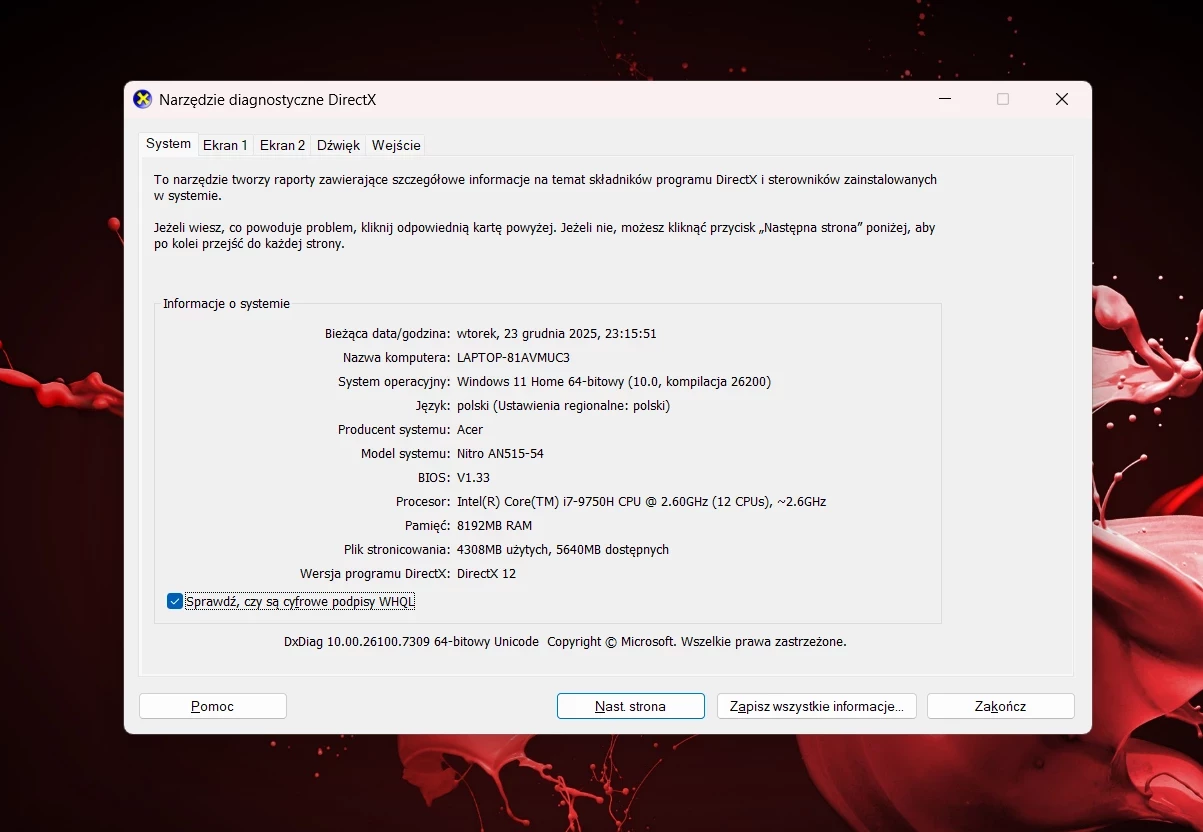Minimize the DirectX diagnostic tool window
This screenshot has height=832, width=1203.
944,99
